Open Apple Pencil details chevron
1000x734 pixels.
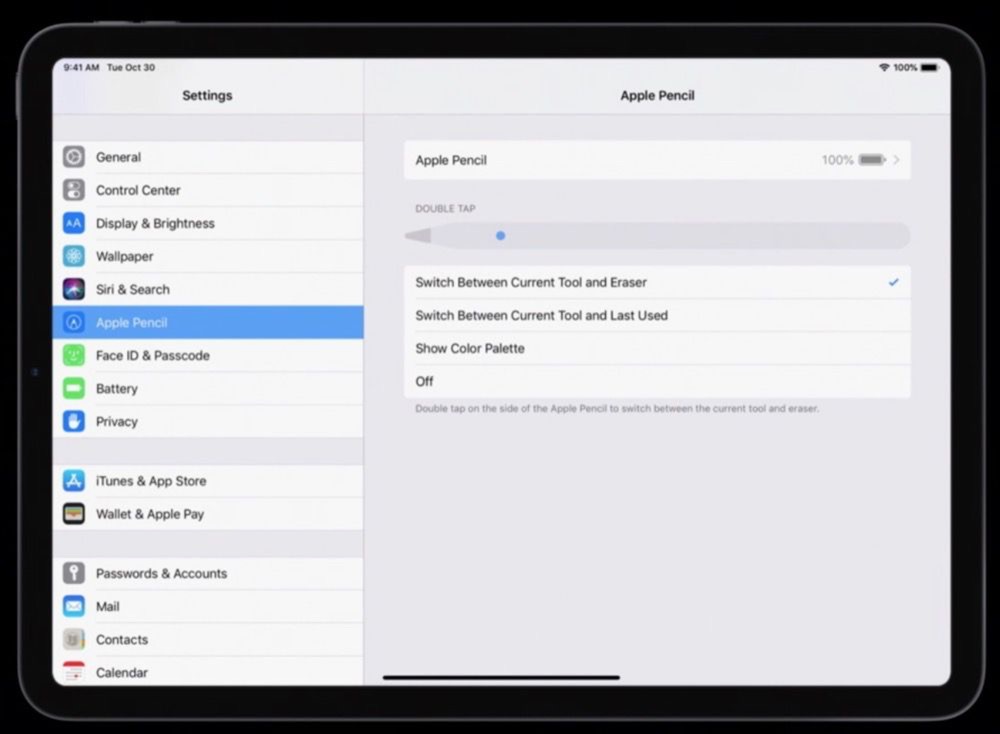tap(897, 160)
